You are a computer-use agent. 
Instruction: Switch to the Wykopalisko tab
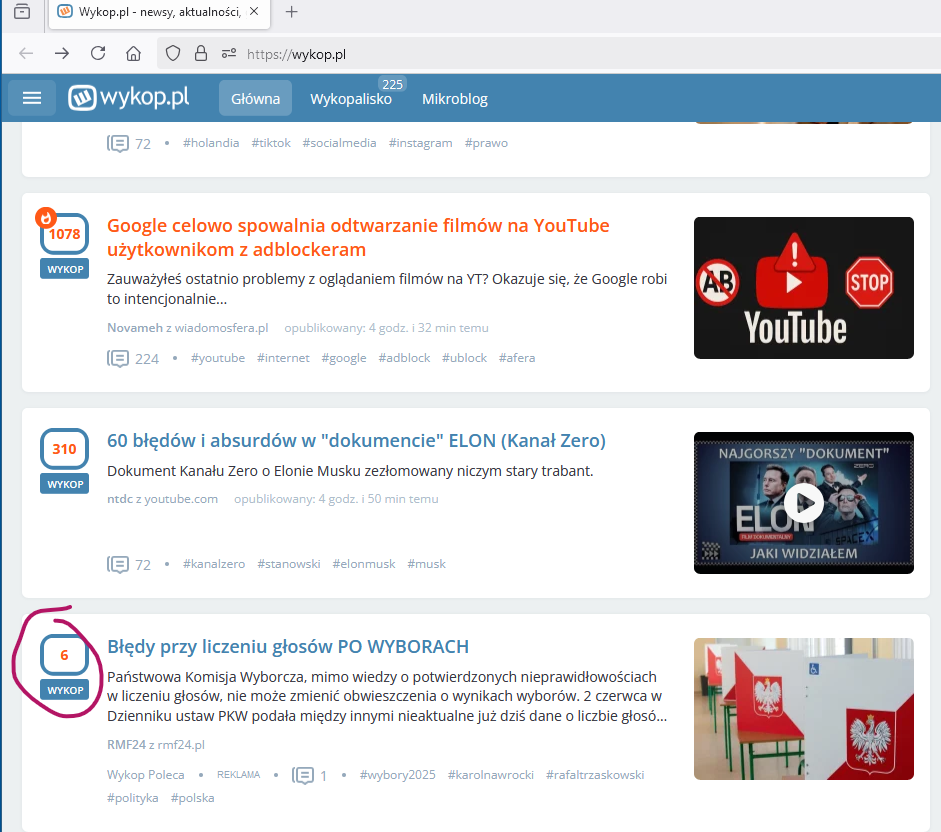[350, 99]
